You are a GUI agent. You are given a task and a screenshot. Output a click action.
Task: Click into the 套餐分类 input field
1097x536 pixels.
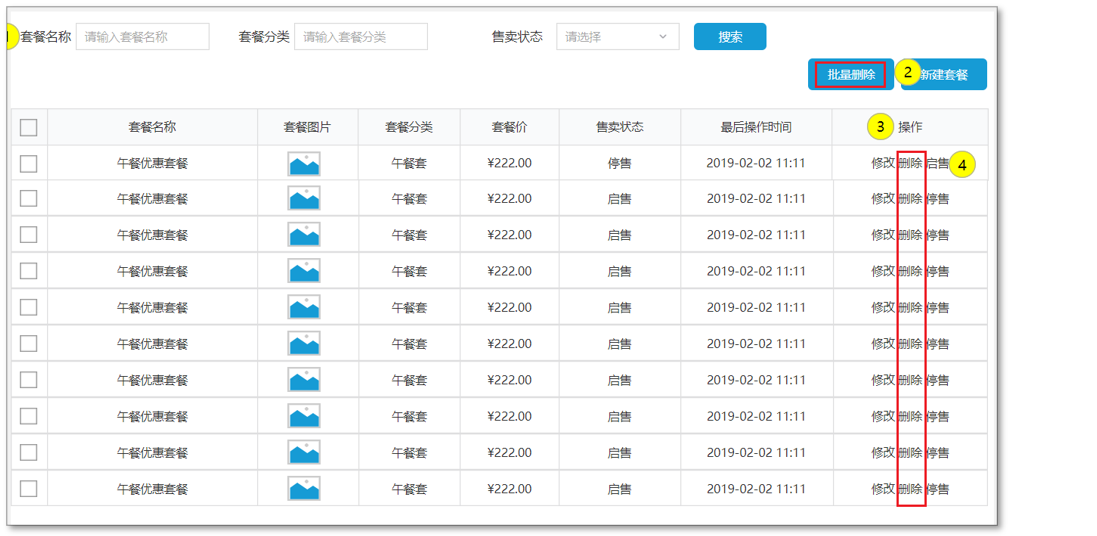tap(361, 37)
